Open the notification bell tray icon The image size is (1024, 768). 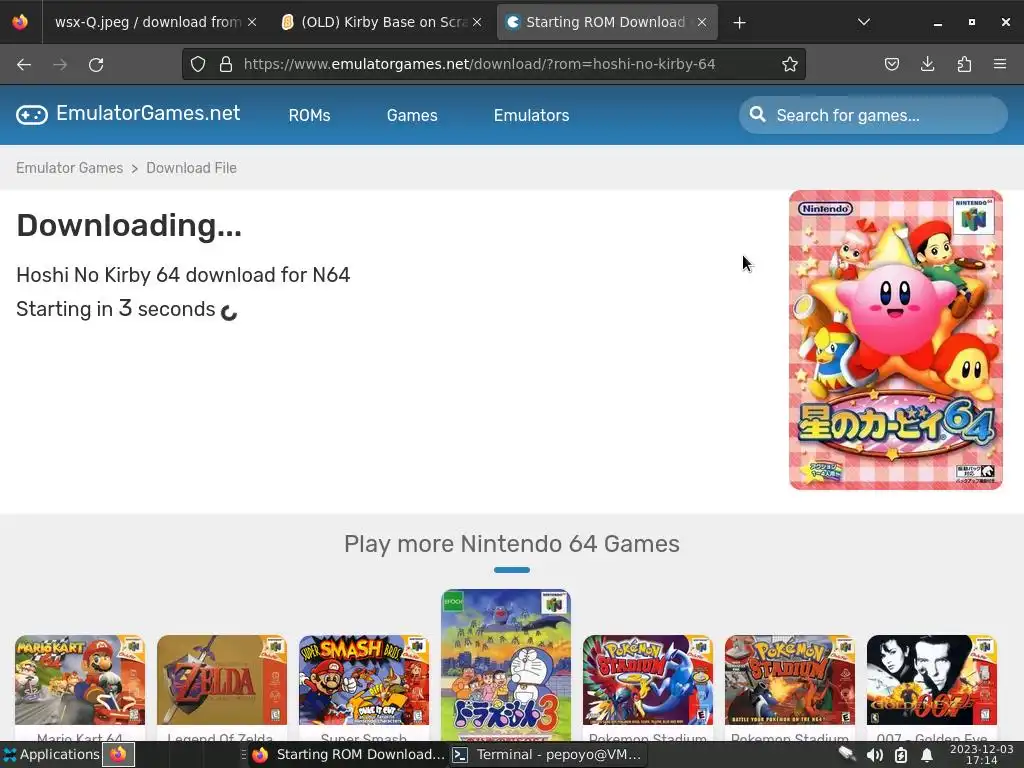[x=926, y=756]
